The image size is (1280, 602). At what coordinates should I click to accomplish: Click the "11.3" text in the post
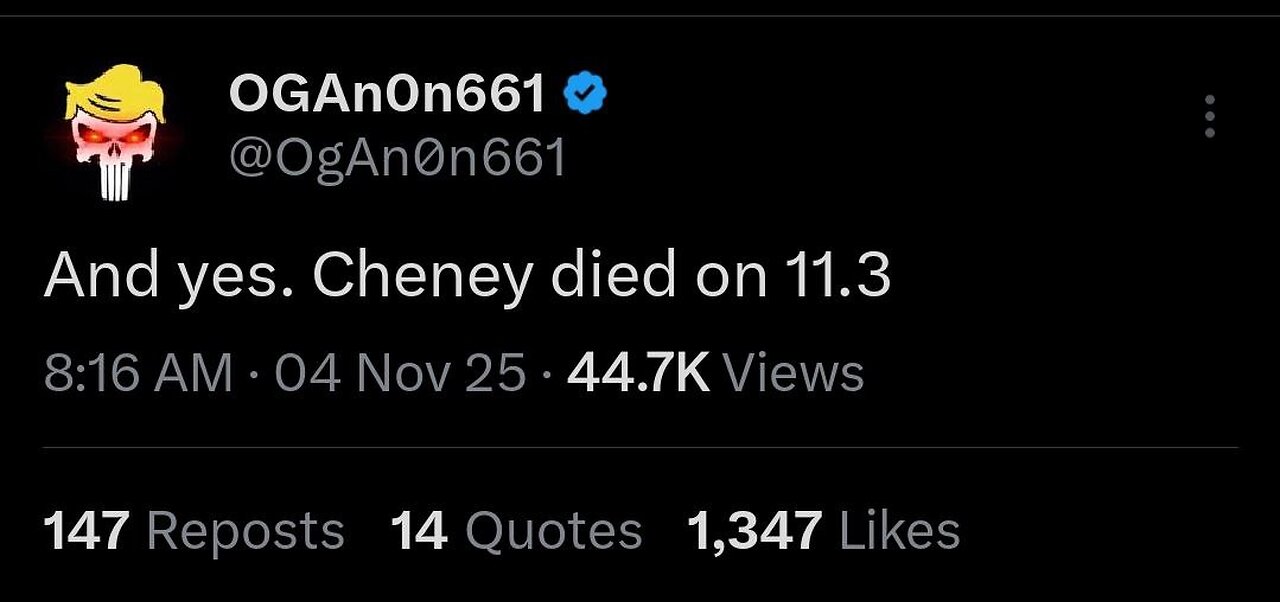pyautogui.click(x=837, y=274)
